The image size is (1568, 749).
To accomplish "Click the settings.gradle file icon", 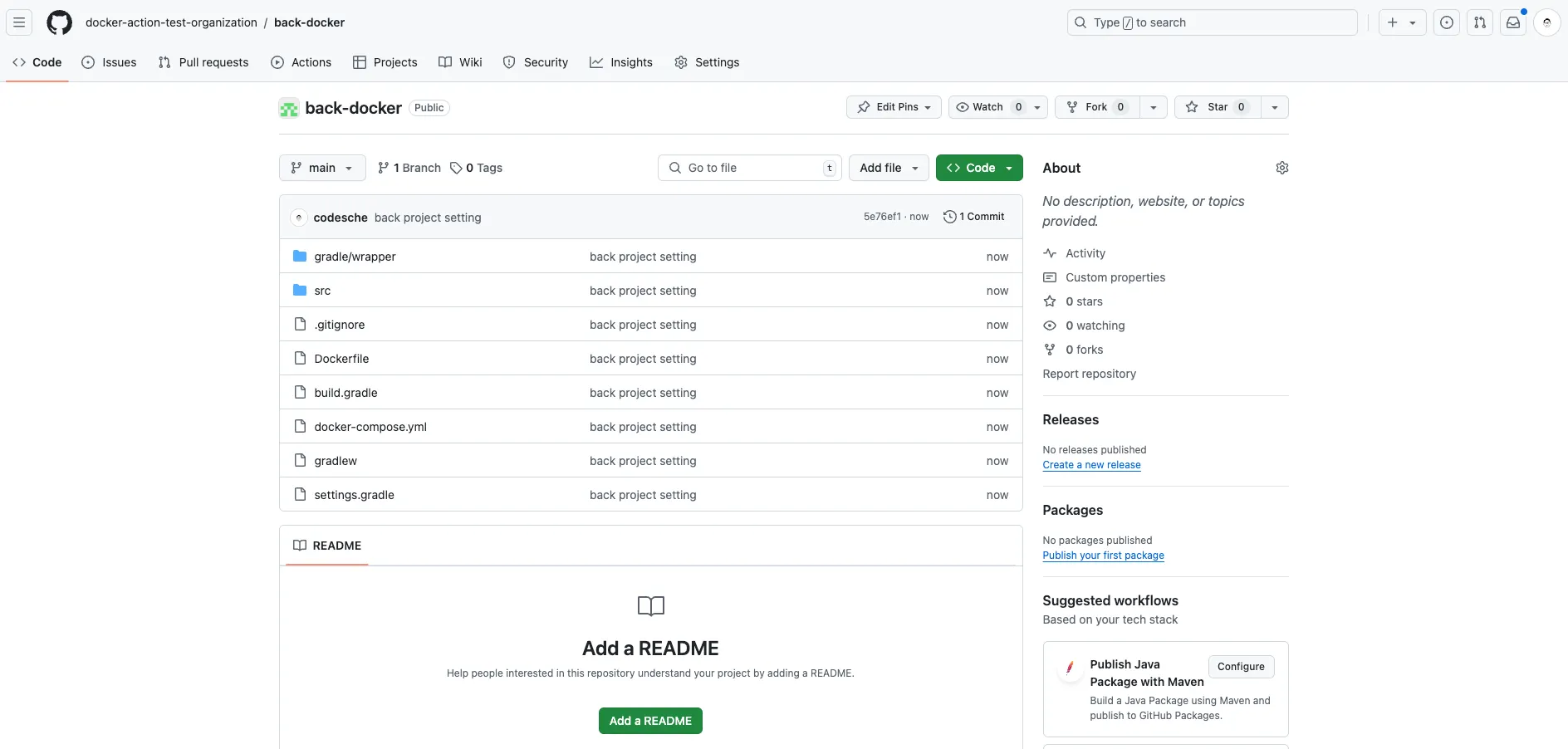I will [x=300, y=494].
